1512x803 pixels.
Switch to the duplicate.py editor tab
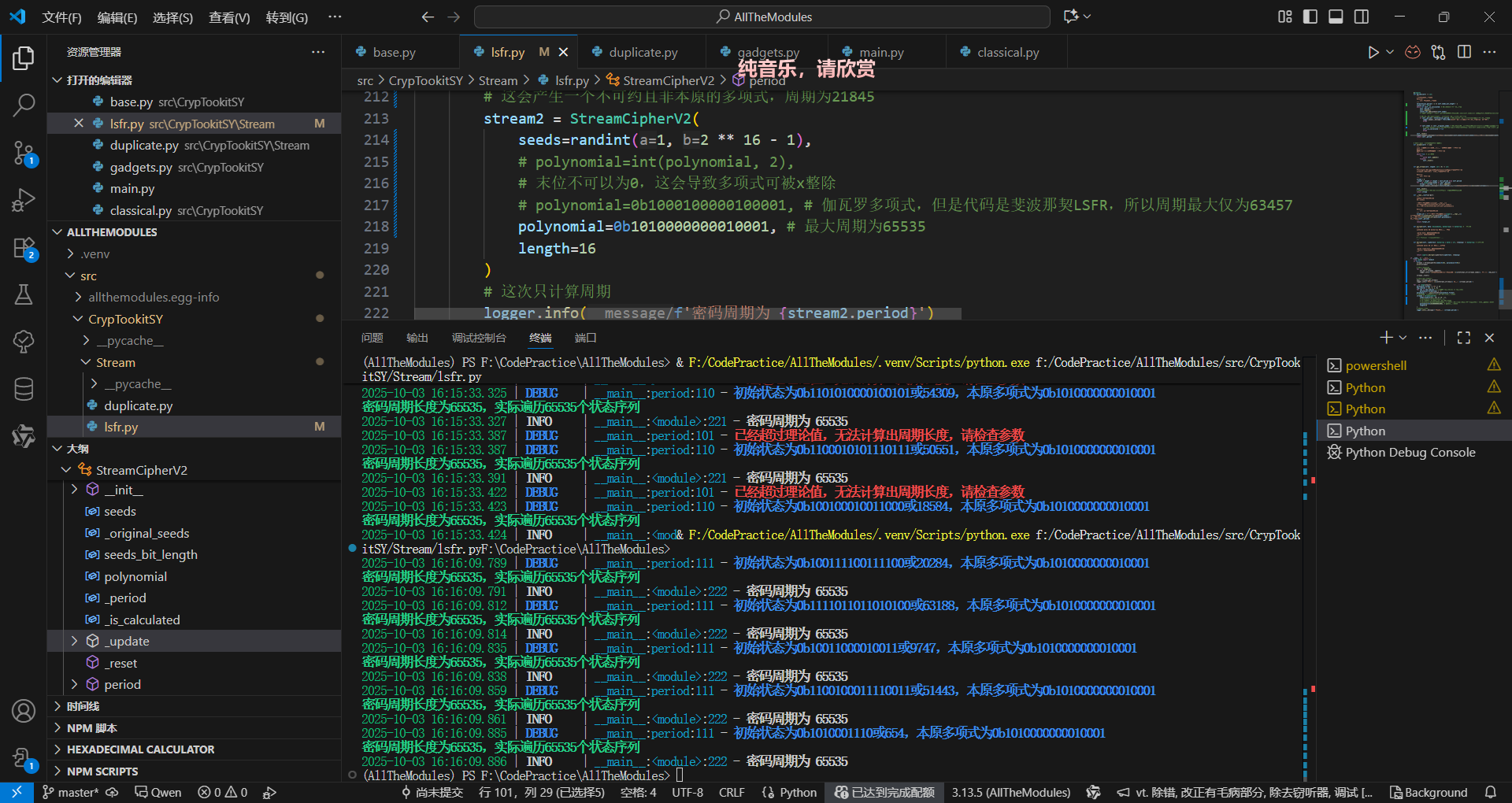643,53
